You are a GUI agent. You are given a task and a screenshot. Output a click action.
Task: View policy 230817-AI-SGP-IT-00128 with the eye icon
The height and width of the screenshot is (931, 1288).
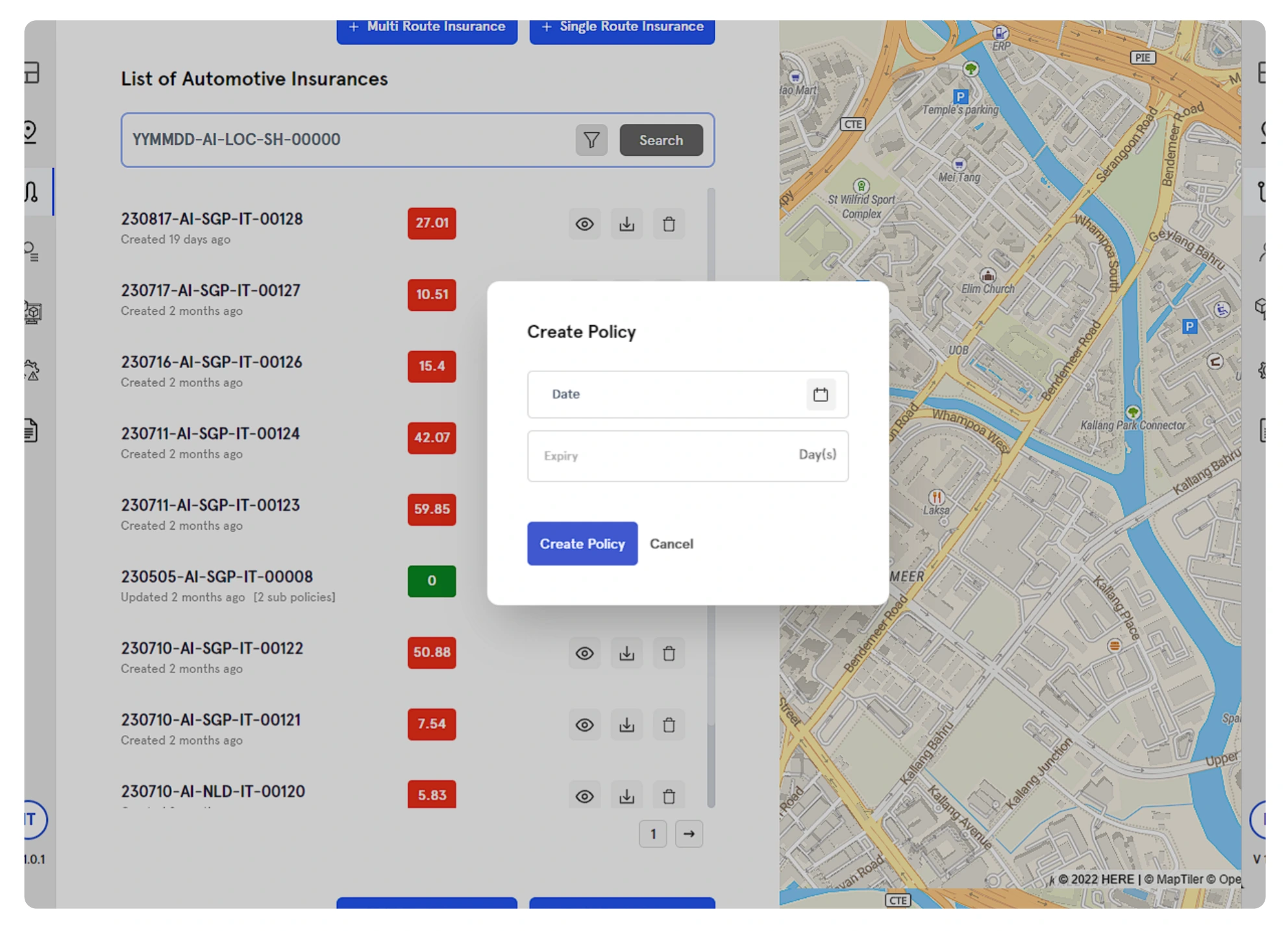[584, 224]
